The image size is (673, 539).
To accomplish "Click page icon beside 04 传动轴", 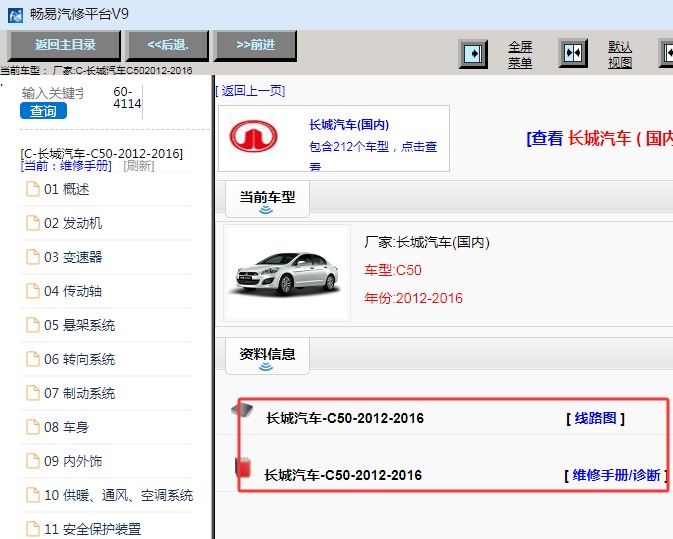I will (33, 291).
